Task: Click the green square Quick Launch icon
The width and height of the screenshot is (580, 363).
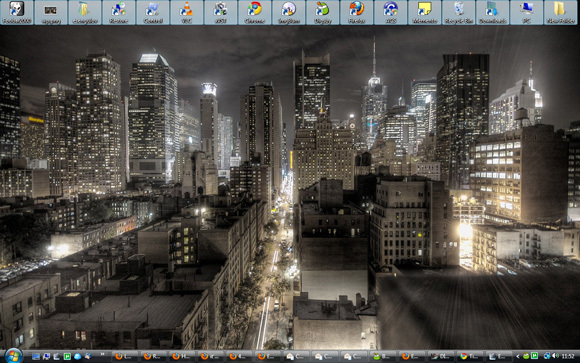Action: tap(67, 356)
